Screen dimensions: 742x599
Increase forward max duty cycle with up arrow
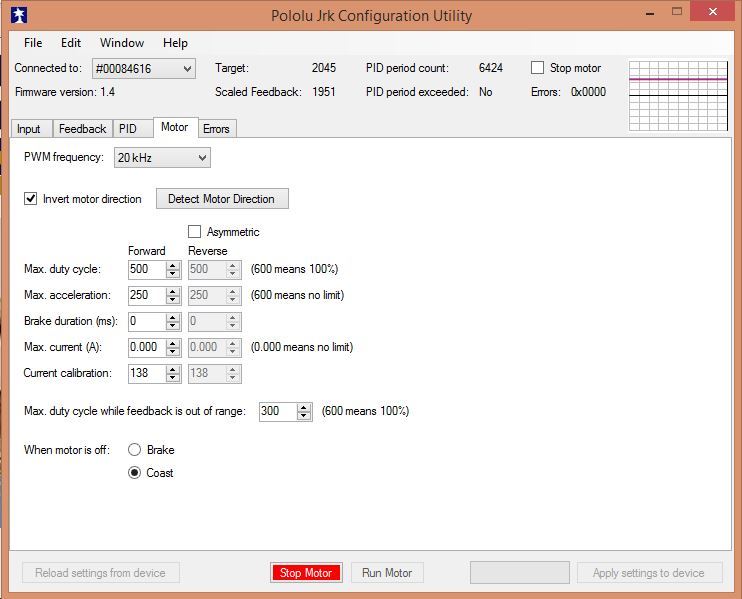coord(173,265)
